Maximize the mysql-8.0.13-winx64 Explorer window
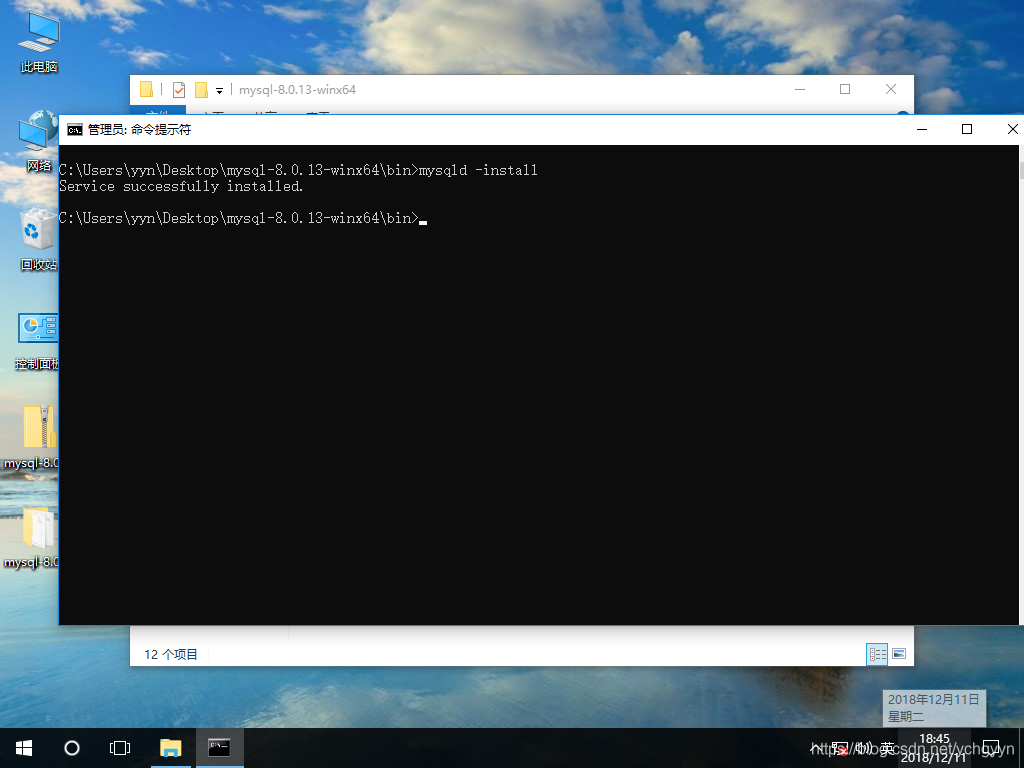1024x768 pixels. [845, 89]
